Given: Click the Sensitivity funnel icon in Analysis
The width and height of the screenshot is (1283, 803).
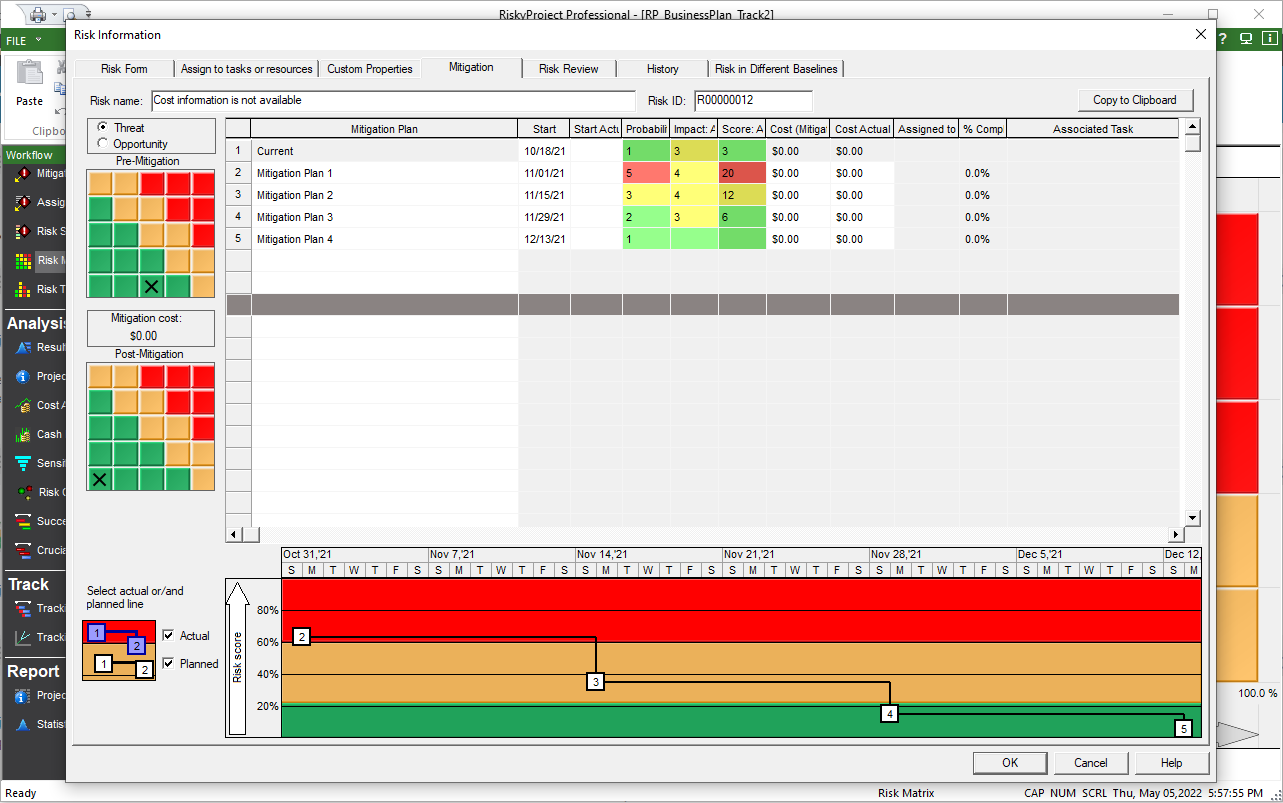Looking at the screenshot, I should pos(23,463).
